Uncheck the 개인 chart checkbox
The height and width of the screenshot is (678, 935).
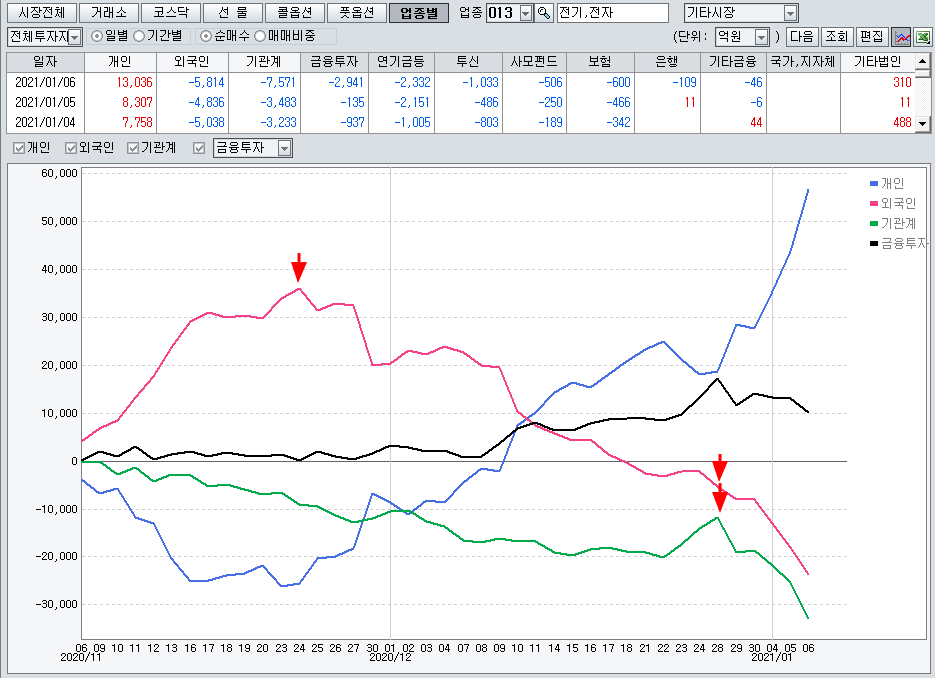(x=19, y=148)
